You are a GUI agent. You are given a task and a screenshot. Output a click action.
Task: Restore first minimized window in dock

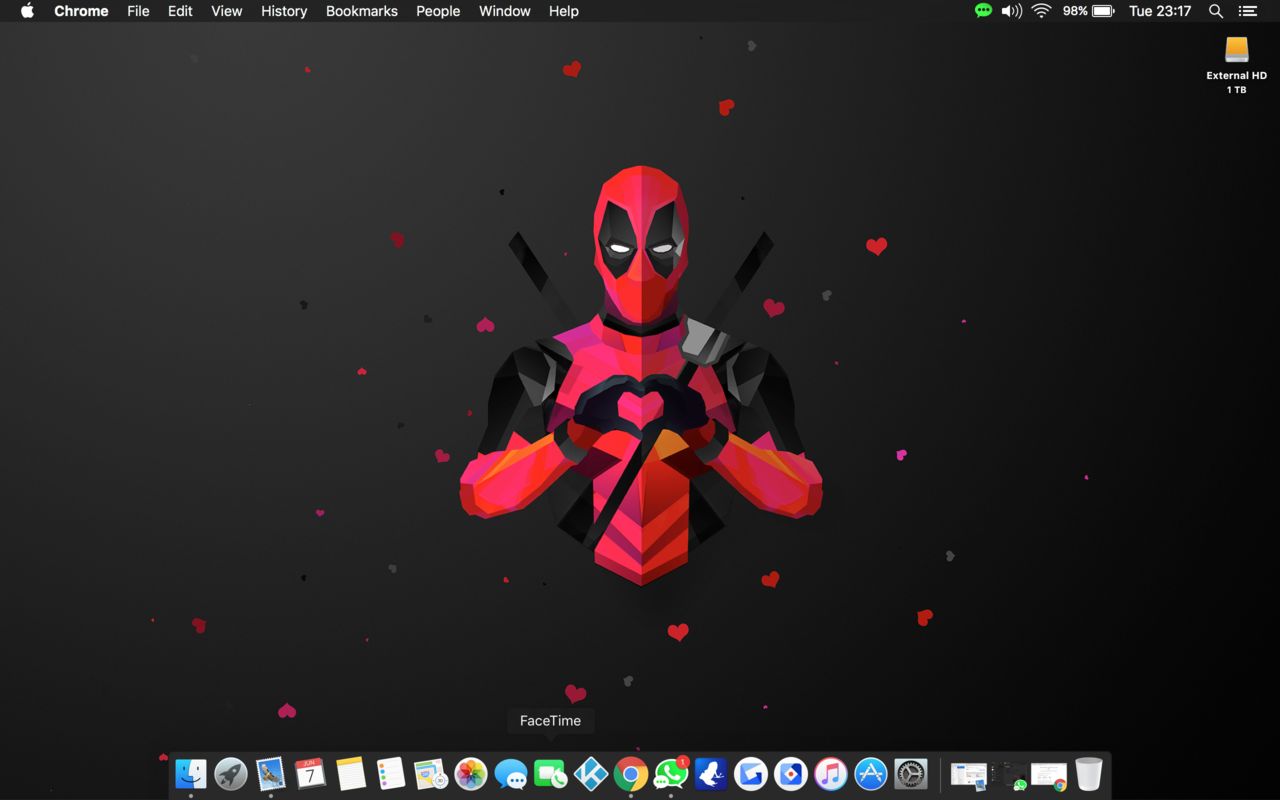(969, 774)
